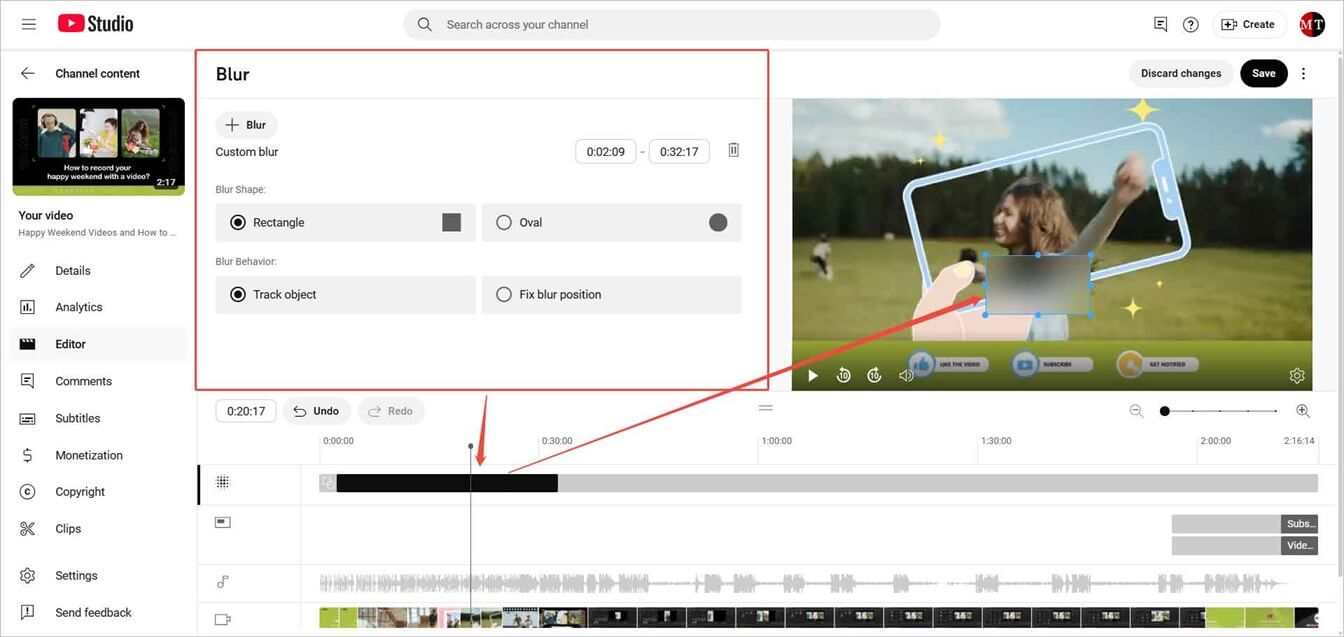Delete the custom blur with trash icon

[x=733, y=149]
